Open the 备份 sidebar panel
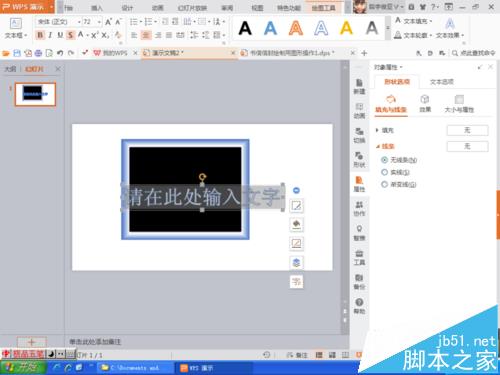Viewport: 500px width, 375px height. click(x=359, y=282)
